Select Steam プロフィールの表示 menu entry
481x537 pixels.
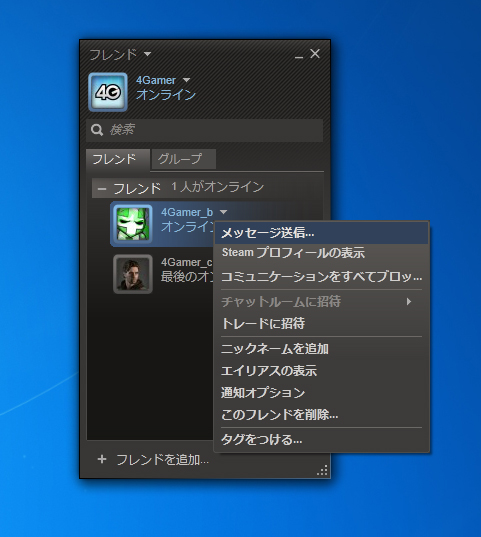point(321,253)
